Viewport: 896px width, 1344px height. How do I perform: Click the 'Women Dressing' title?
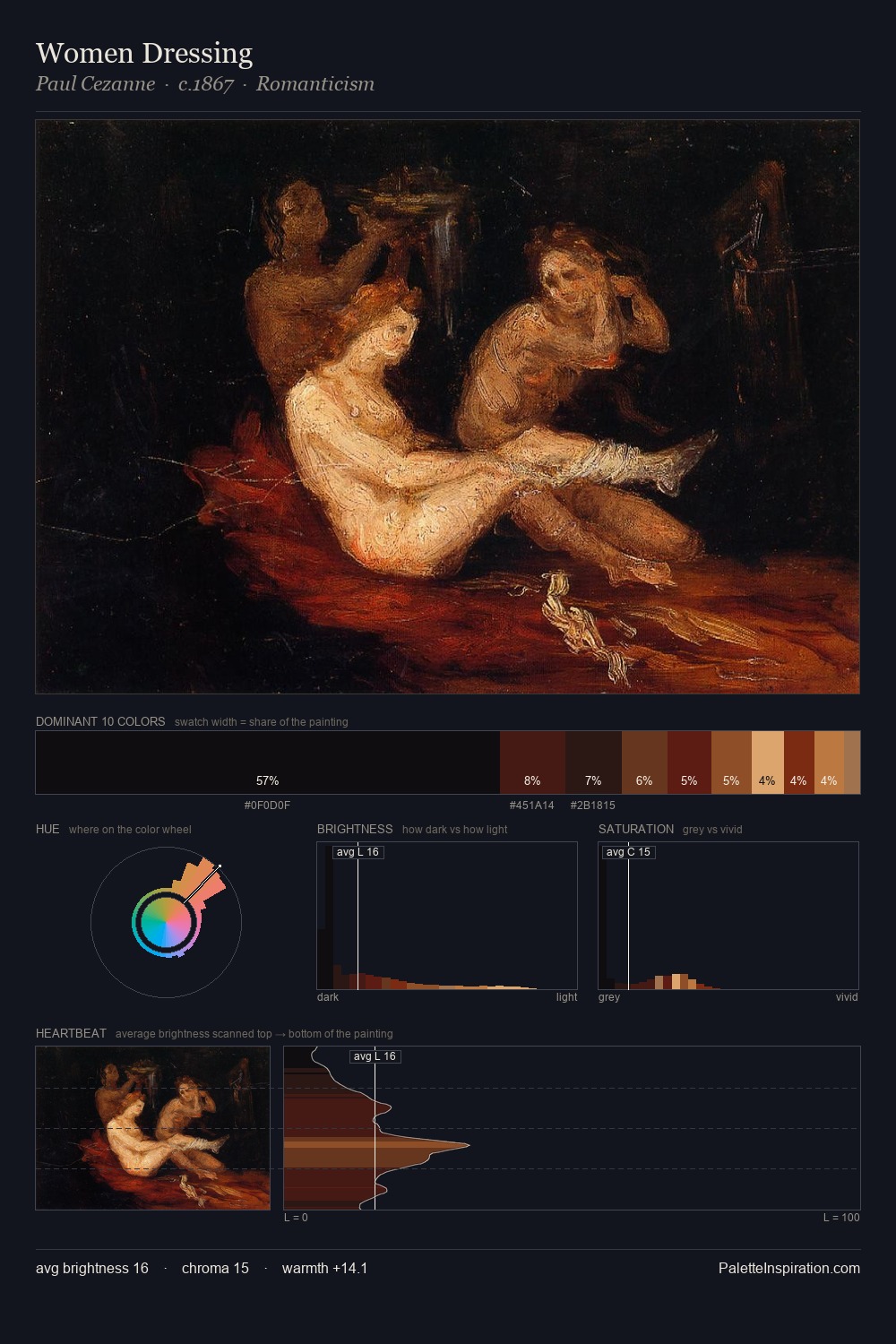tap(144, 53)
